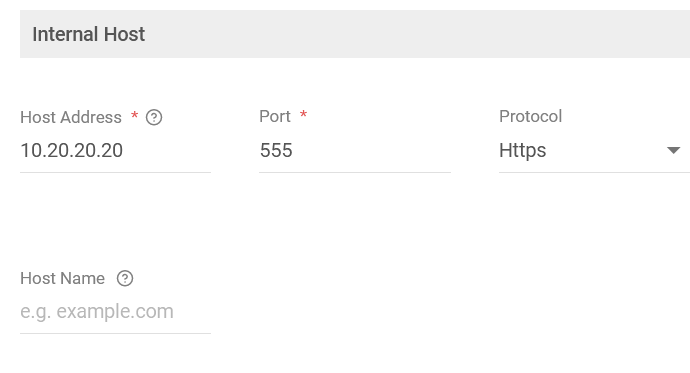Click the Internal Host section header

click(x=88, y=34)
